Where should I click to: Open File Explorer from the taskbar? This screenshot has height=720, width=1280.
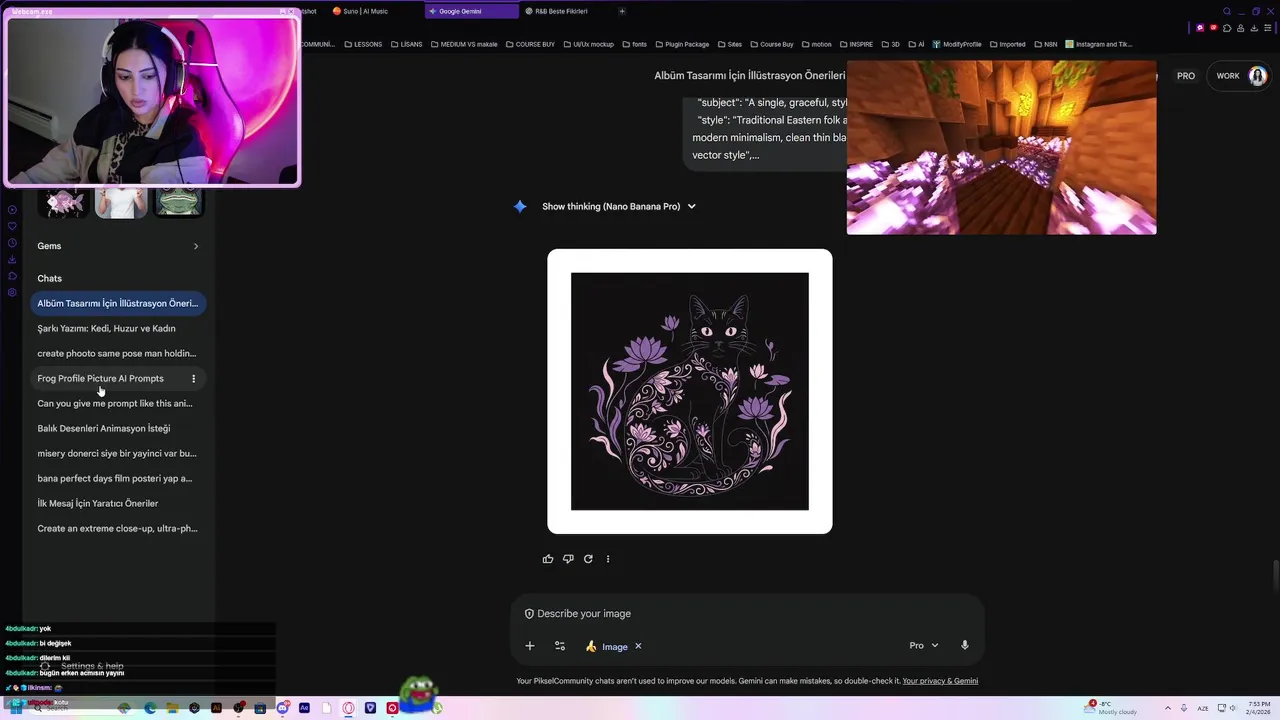pos(172,708)
